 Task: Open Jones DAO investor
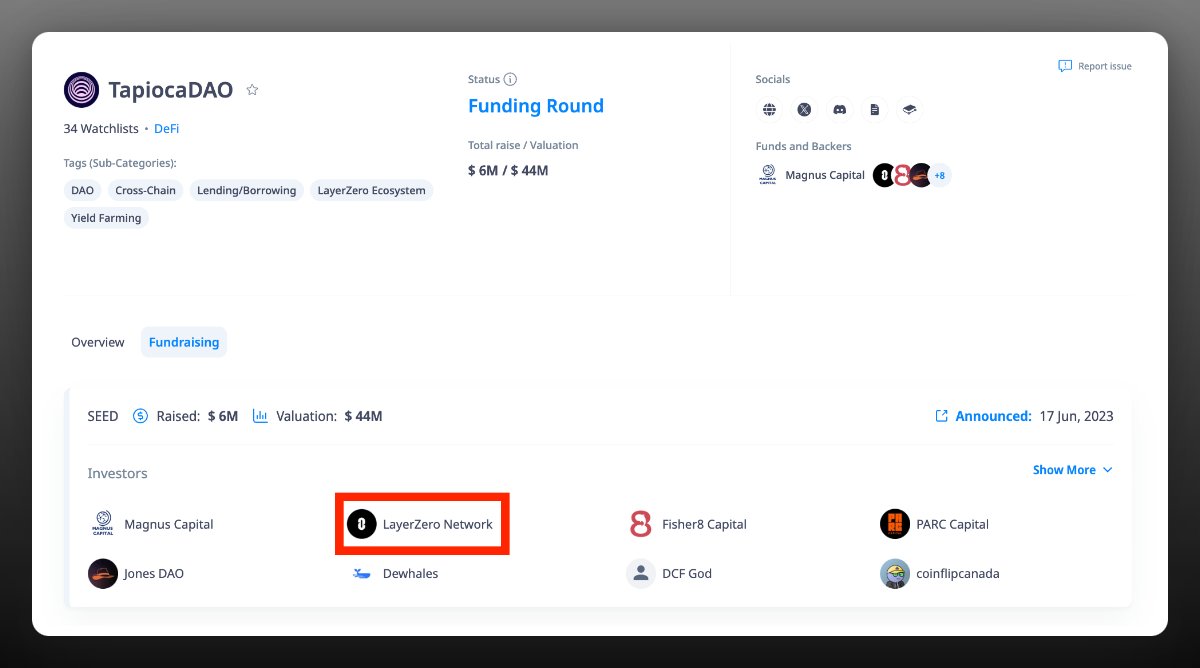click(154, 574)
